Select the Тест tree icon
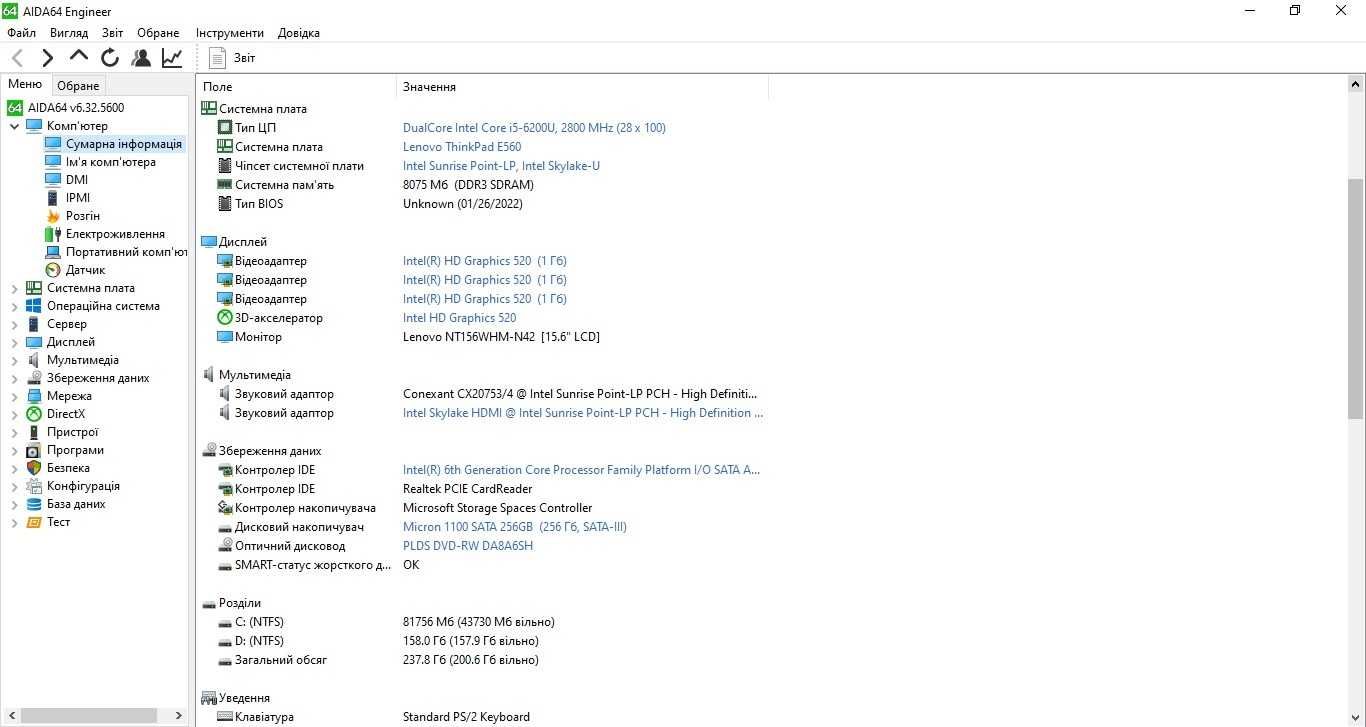This screenshot has width=1366, height=727. click(34, 522)
